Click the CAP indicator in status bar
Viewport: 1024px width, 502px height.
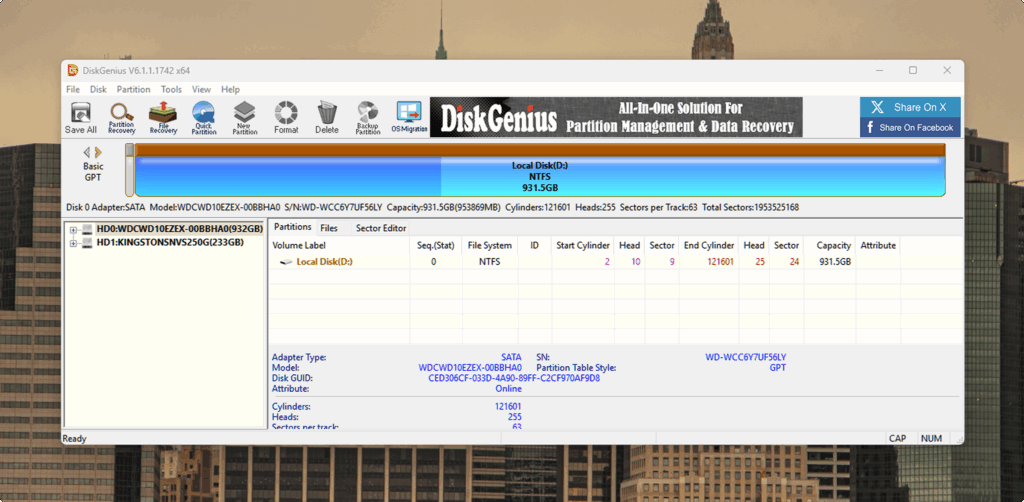click(x=897, y=439)
